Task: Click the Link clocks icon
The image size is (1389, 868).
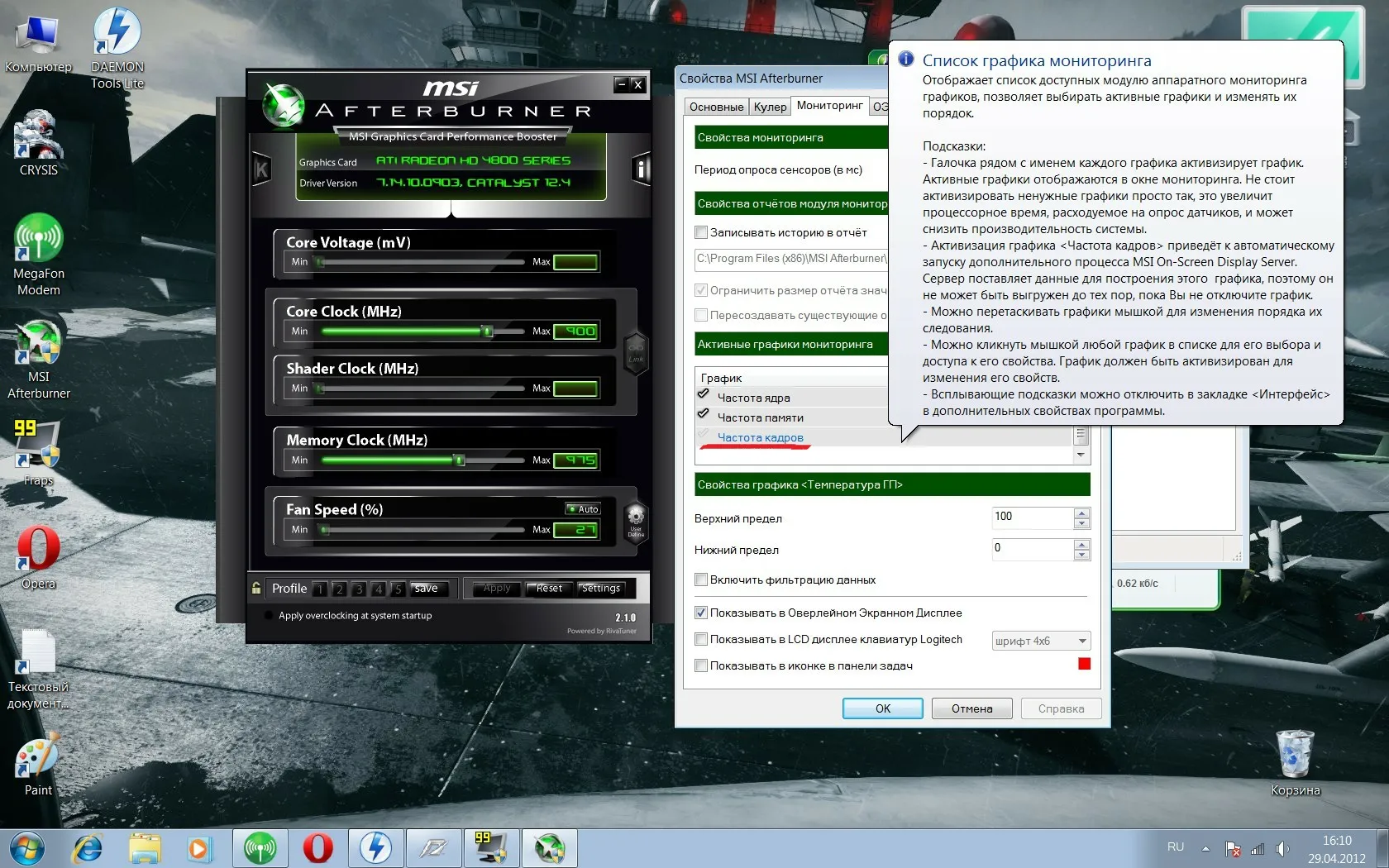Action: click(636, 352)
